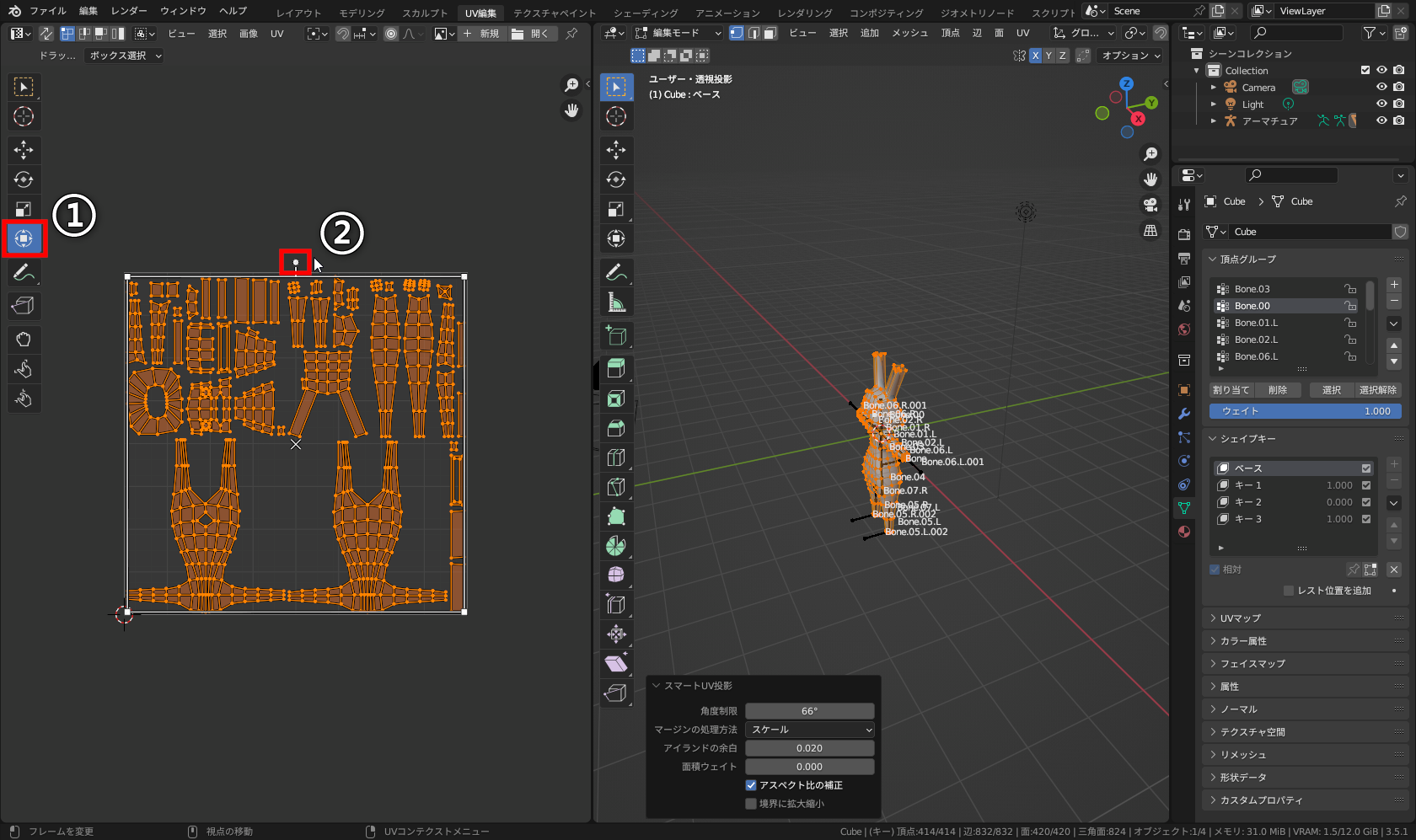1416x840 pixels.
Task: Select the Transform tool in UV editor
Action: click(x=24, y=238)
